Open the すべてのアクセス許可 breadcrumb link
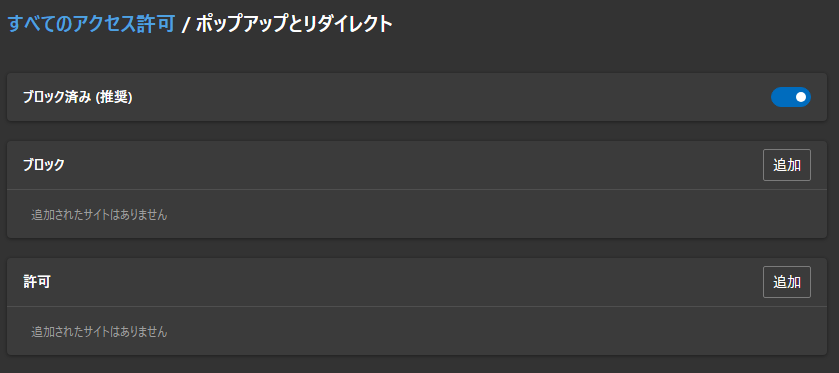The width and height of the screenshot is (839, 373). 91,24
